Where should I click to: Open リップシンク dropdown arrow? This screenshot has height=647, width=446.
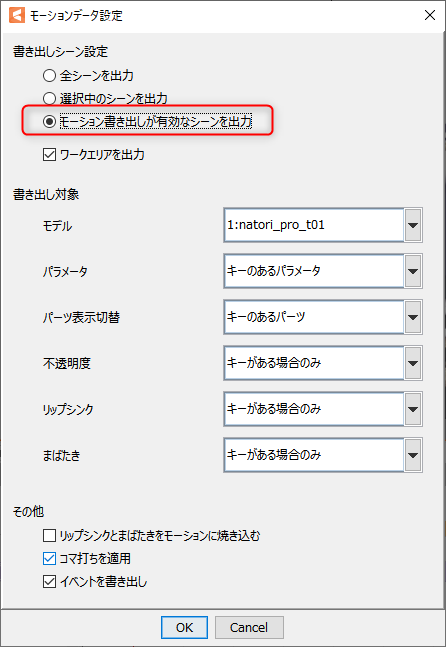tap(413, 409)
